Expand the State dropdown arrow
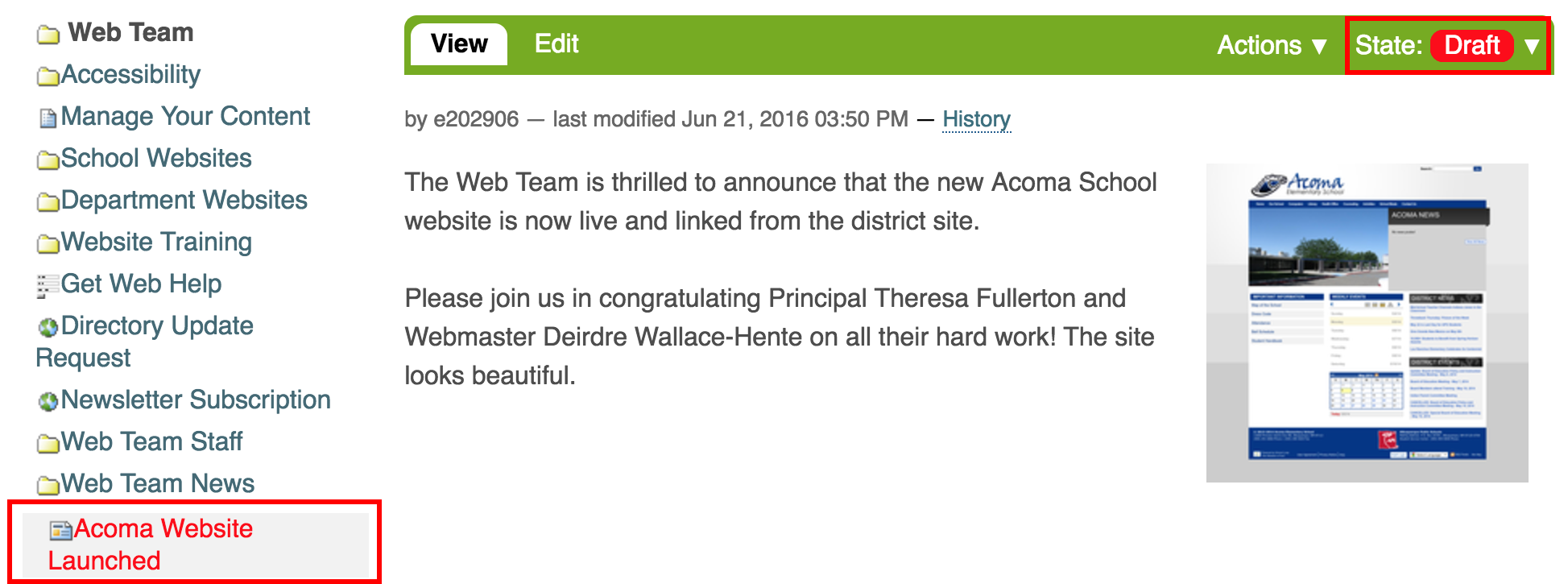1568x584 pixels. click(1532, 46)
